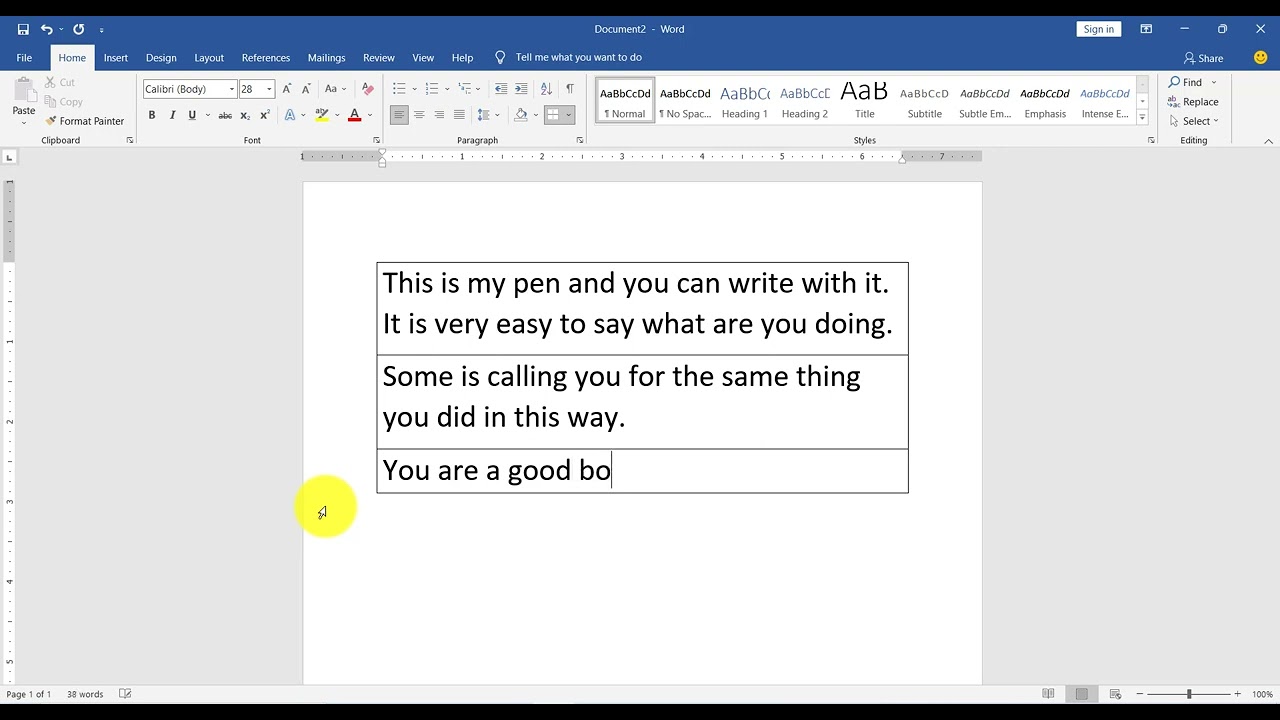Toggle Superscript formatting
Viewport: 1280px width, 720px height.
coord(265,115)
